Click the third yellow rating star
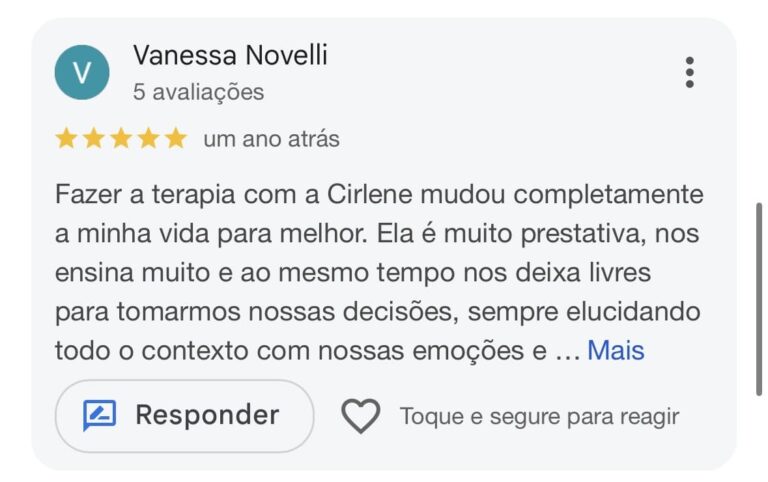Viewport: 768px width, 482px height. (121, 139)
